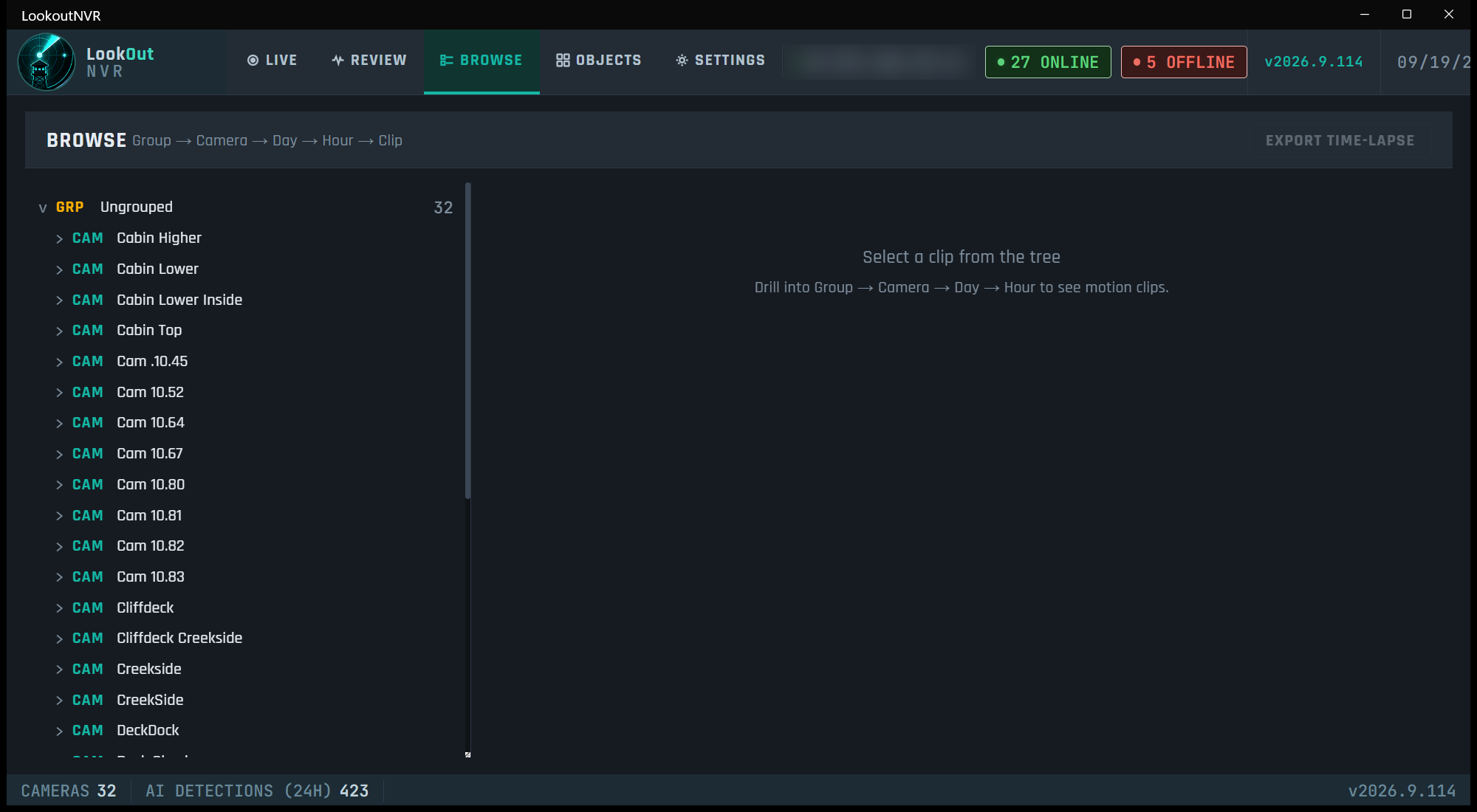Viewport: 1477px width, 812px height.
Task: Click the blurred field in the header
Action: (x=880, y=62)
